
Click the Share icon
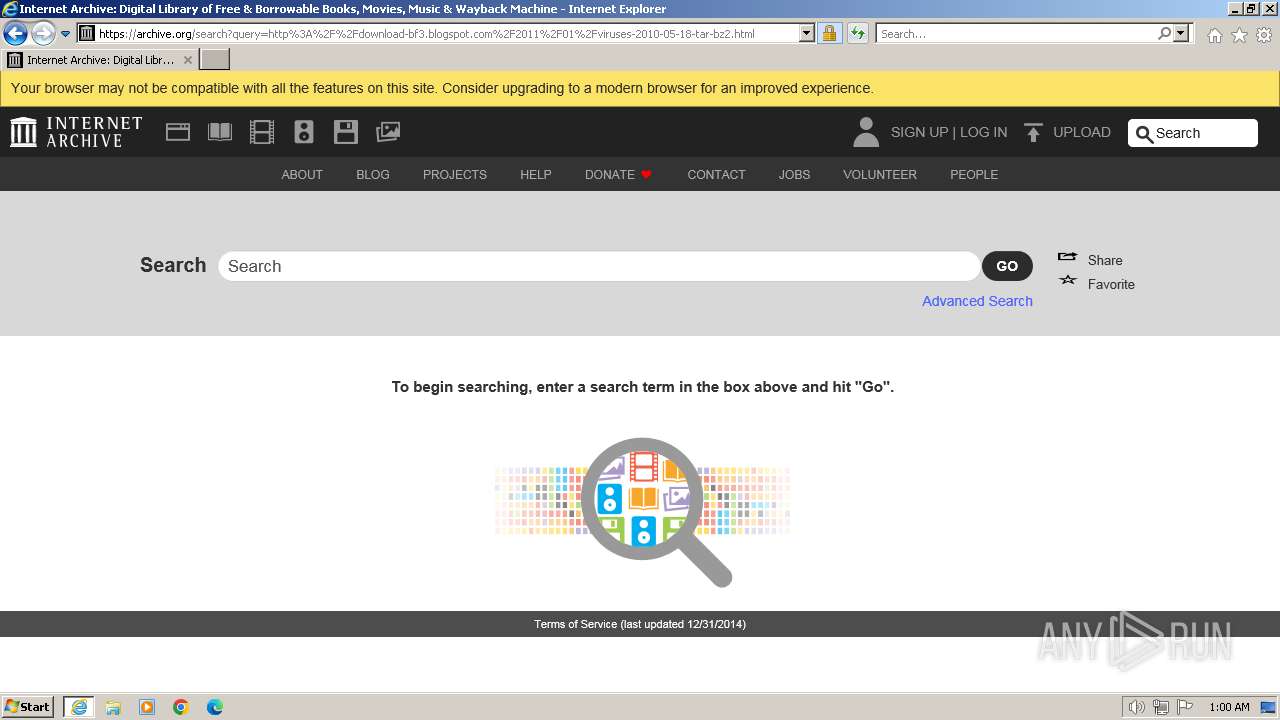coord(1068,258)
